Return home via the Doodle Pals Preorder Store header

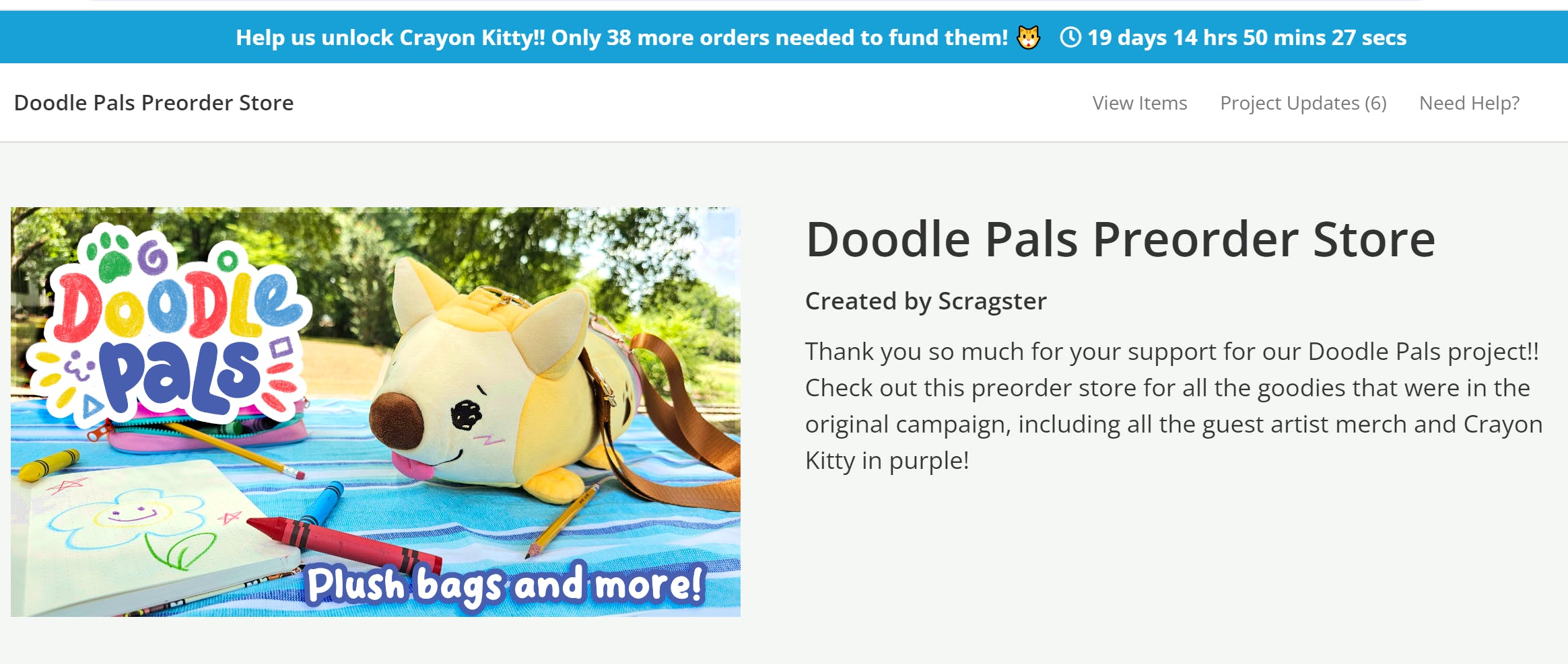(x=154, y=103)
